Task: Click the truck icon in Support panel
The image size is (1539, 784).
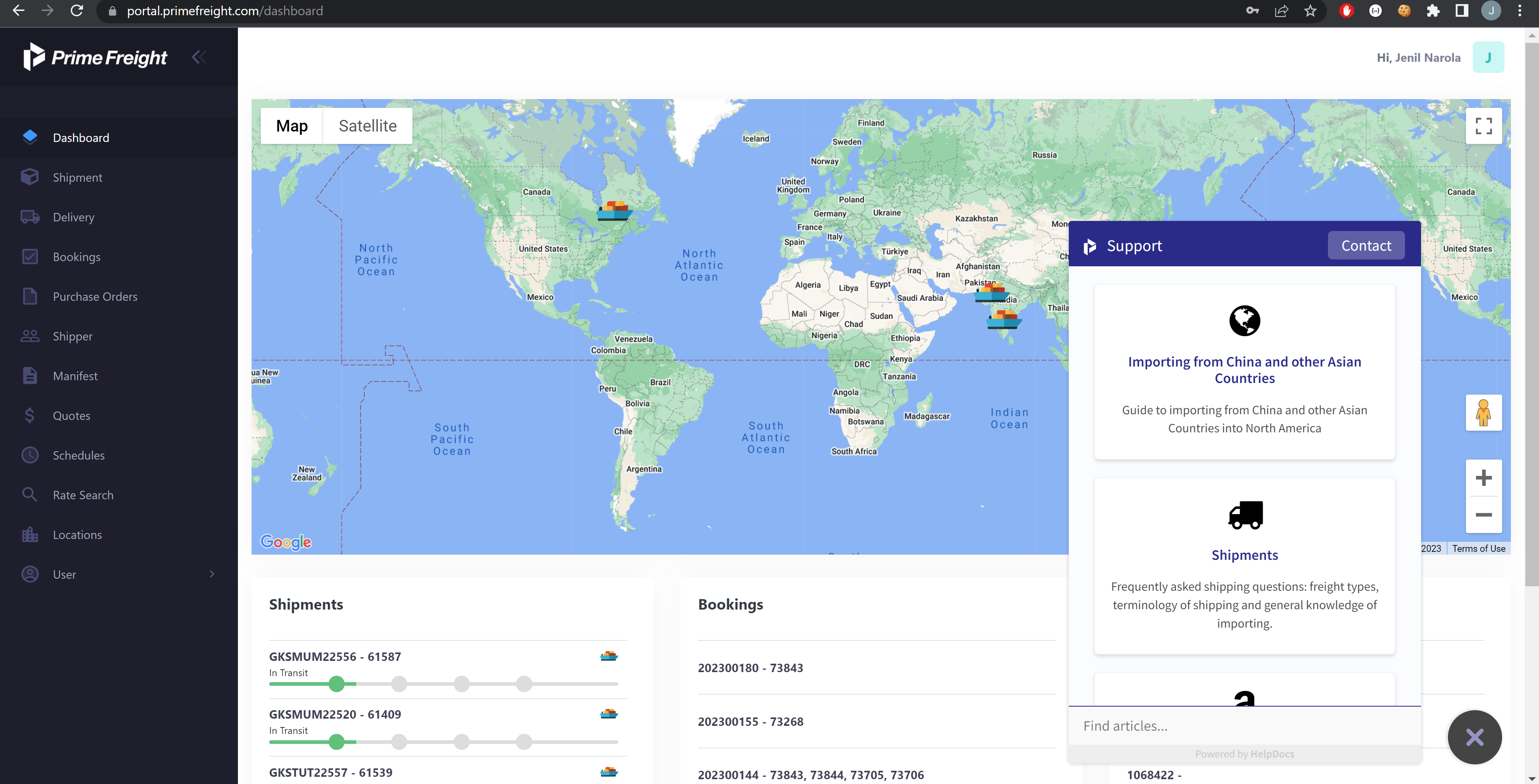Action: click(1245, 515)
